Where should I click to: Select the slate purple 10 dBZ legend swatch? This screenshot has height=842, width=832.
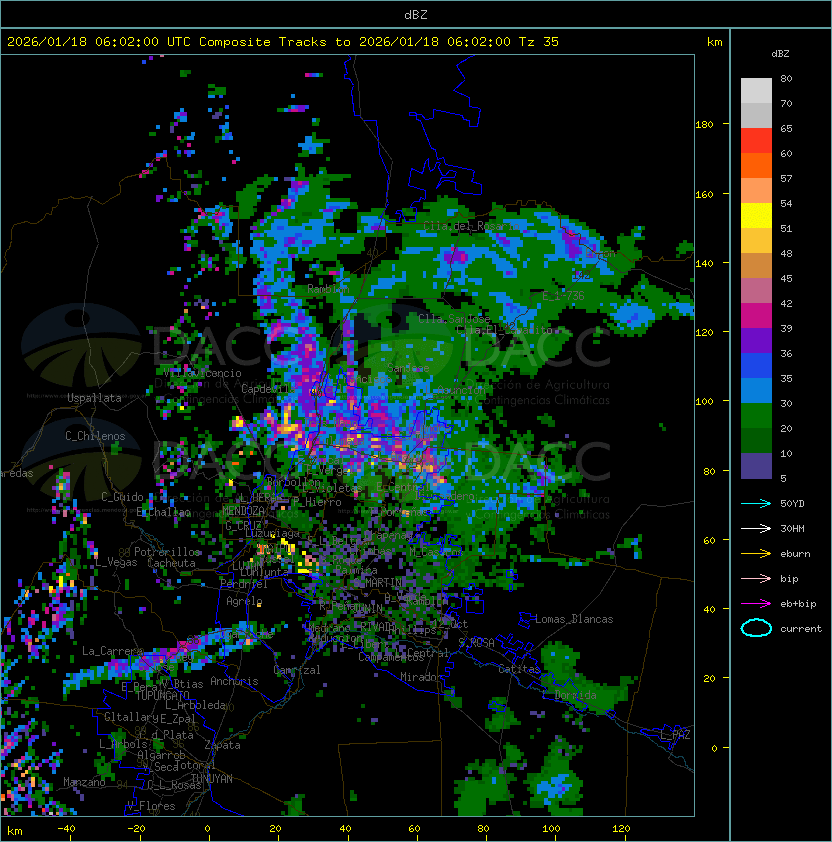click(756, 466)
